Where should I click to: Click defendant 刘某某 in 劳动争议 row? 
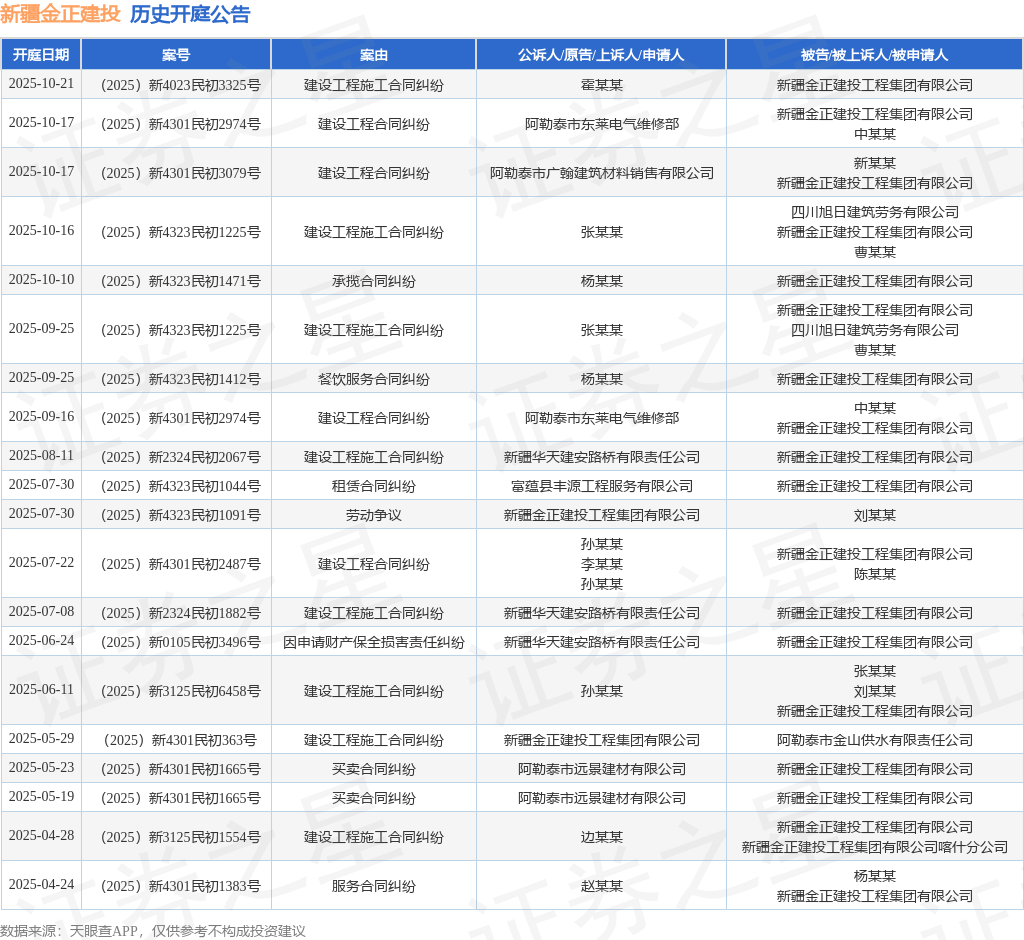874,515
